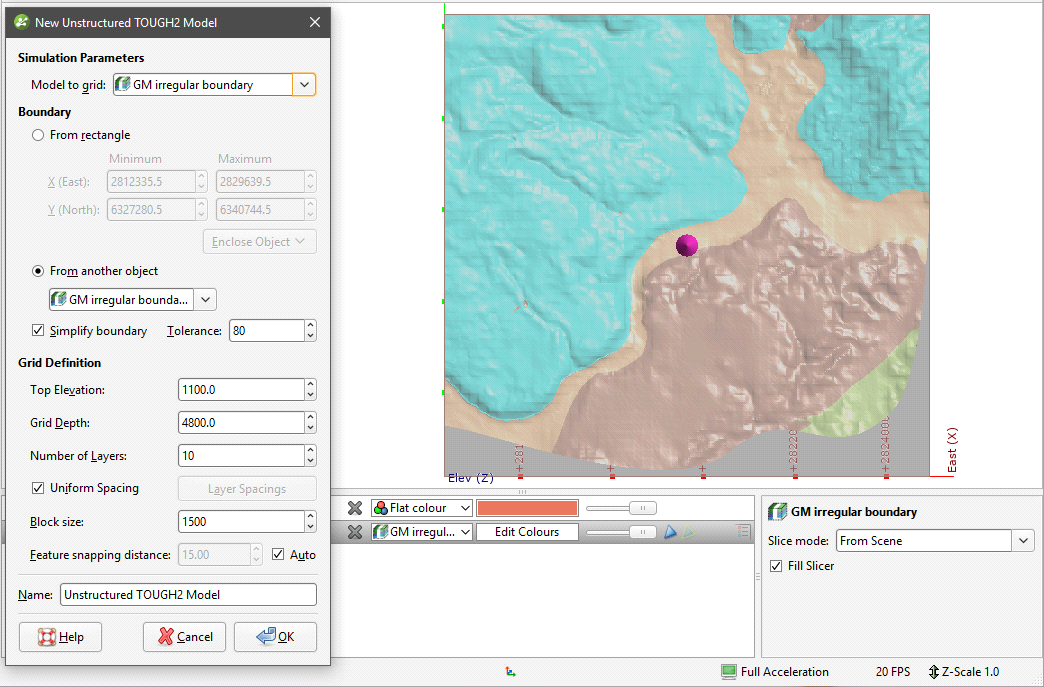The image size is (1044, 687).
Task: Uncheck the Simplify boundary checkbox
Action: pyautogui.click(x=39, y=331)
